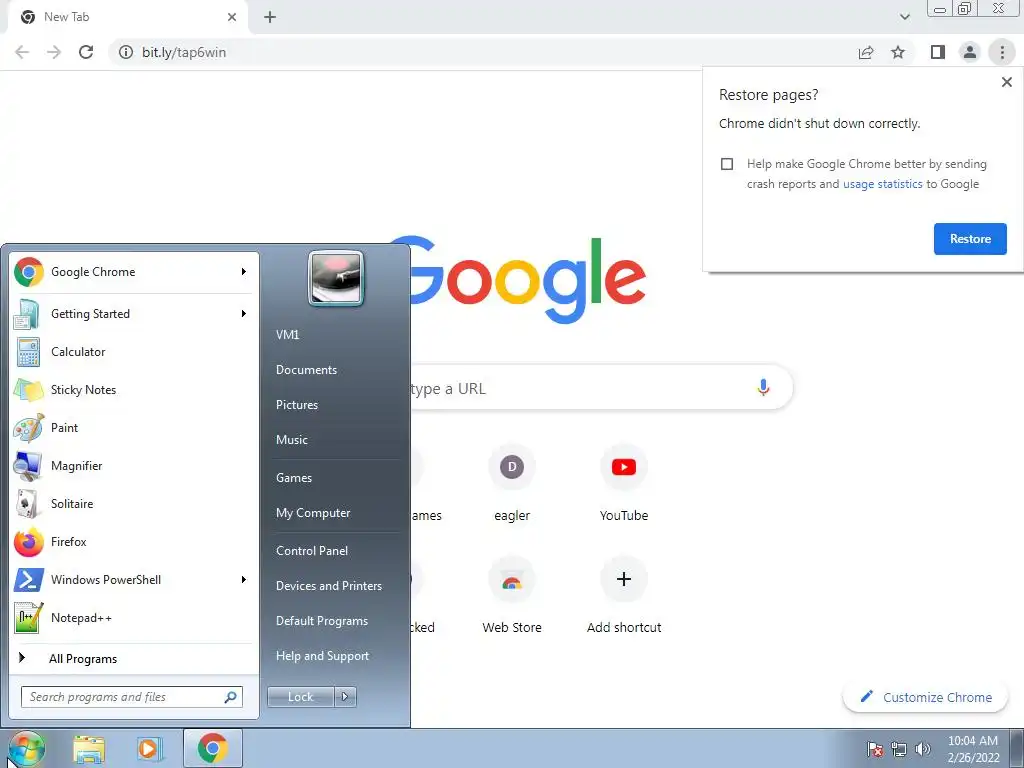The image size is (1024, 768).
Task: Enable sending crash reports checkbox
Action: pos(727,164)
